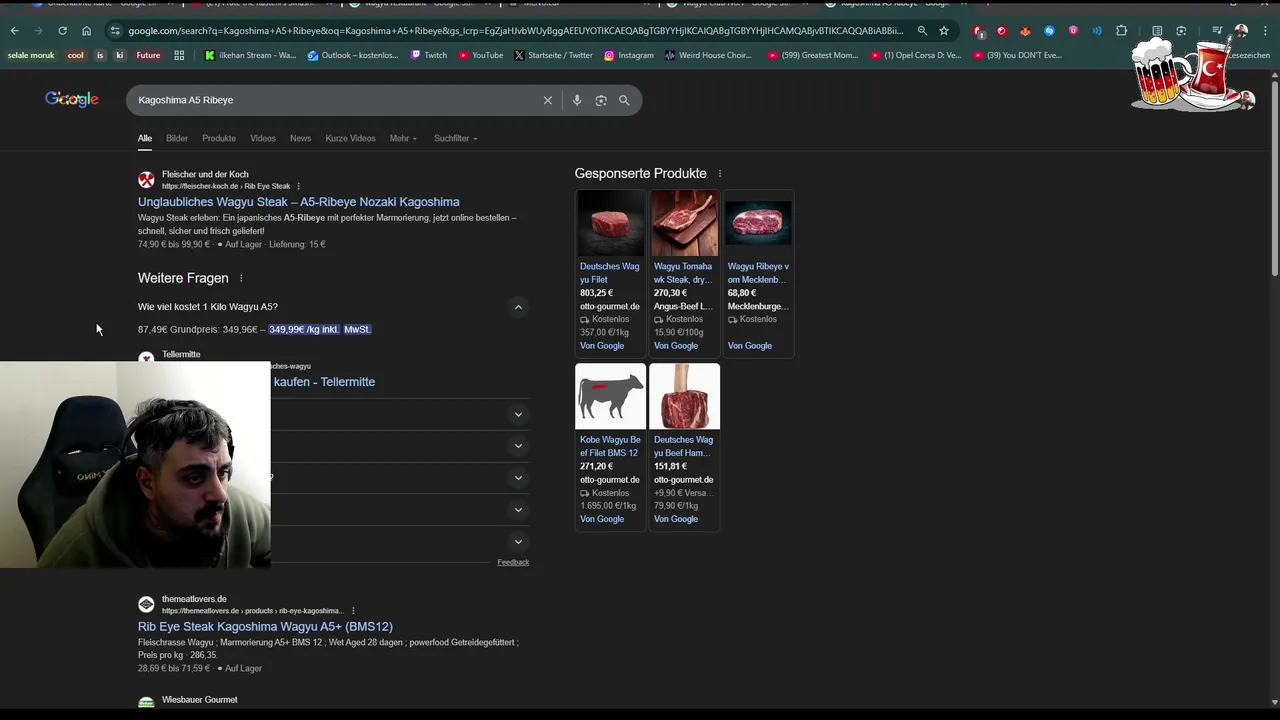The height and width of the screenshot is (720, 1280).
Task: Open the Weird House Choir bookmark
Action: click(708, 55)
